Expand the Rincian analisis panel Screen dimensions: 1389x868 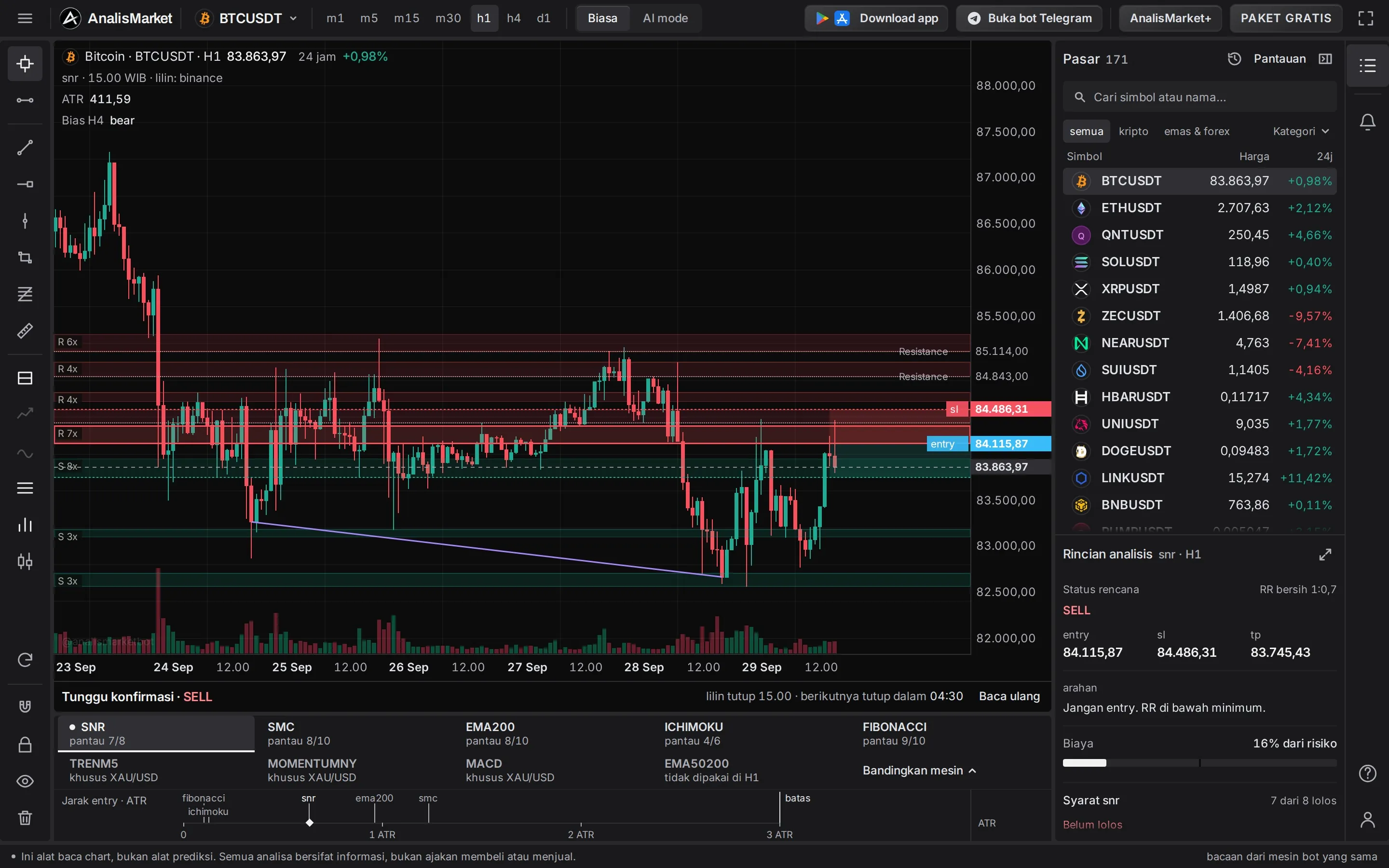[x=1325, y=555]
